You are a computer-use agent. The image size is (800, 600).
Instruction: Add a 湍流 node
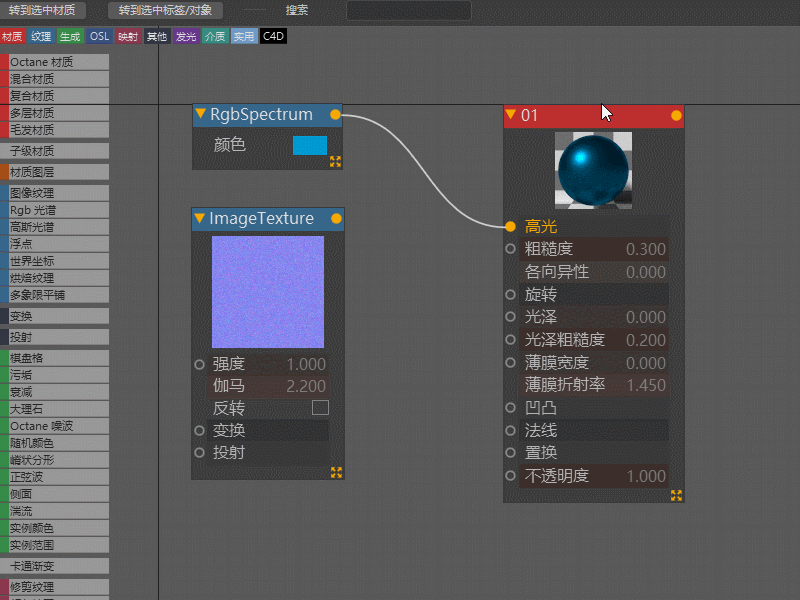[55, 511]
